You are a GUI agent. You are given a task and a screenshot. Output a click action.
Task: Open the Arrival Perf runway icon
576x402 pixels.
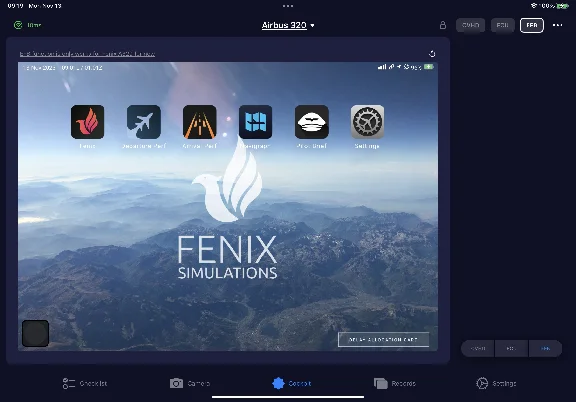pyautogui.click(x=199, y=122)
